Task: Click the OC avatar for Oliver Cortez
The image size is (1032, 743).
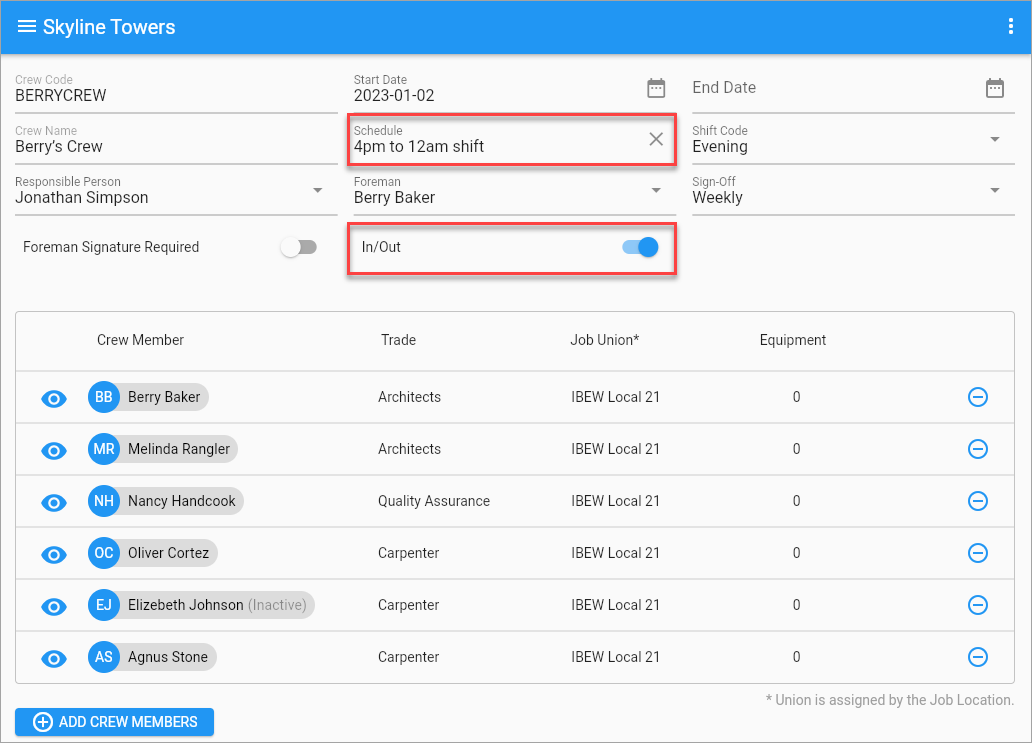Action: pos(103,553)
